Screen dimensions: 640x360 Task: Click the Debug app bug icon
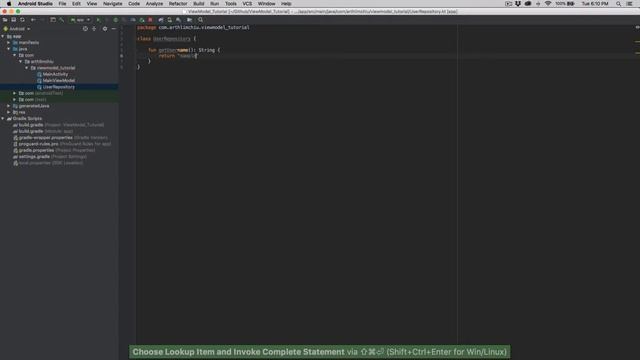(x=116, y=20)
